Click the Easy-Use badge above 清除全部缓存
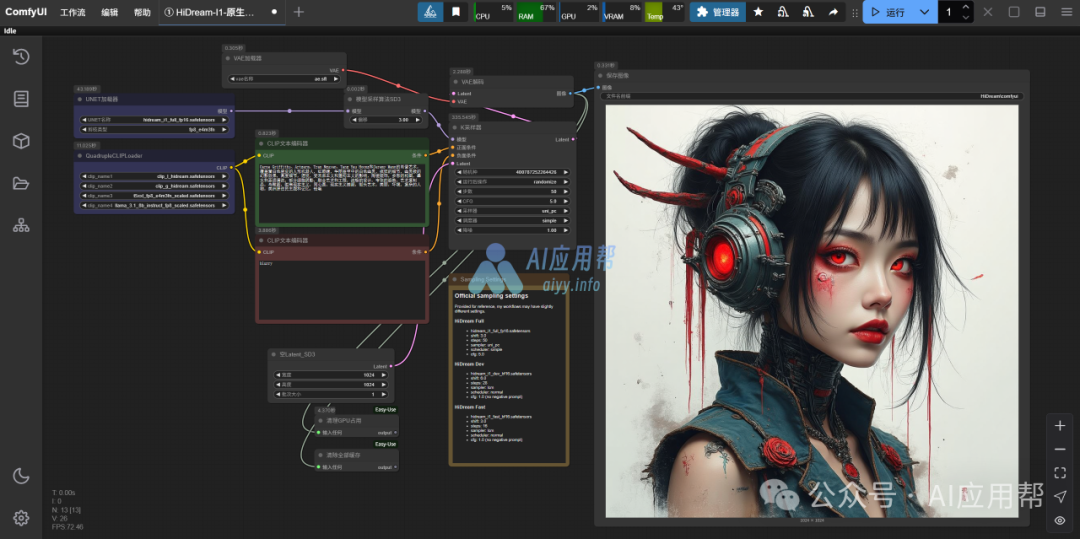 (x=385, y=445)
